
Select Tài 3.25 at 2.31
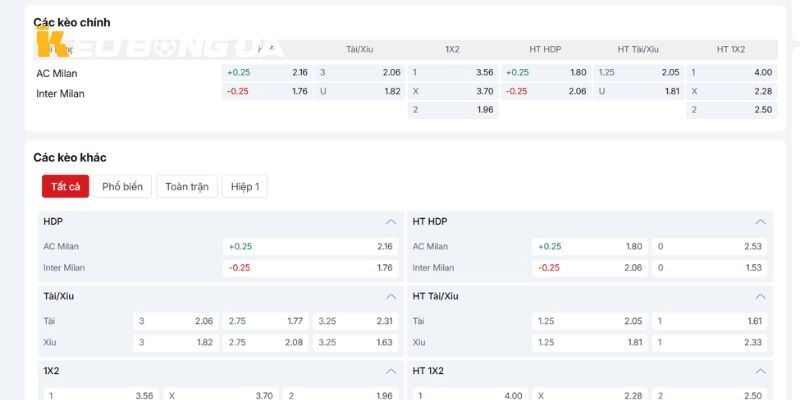point(356,321)
